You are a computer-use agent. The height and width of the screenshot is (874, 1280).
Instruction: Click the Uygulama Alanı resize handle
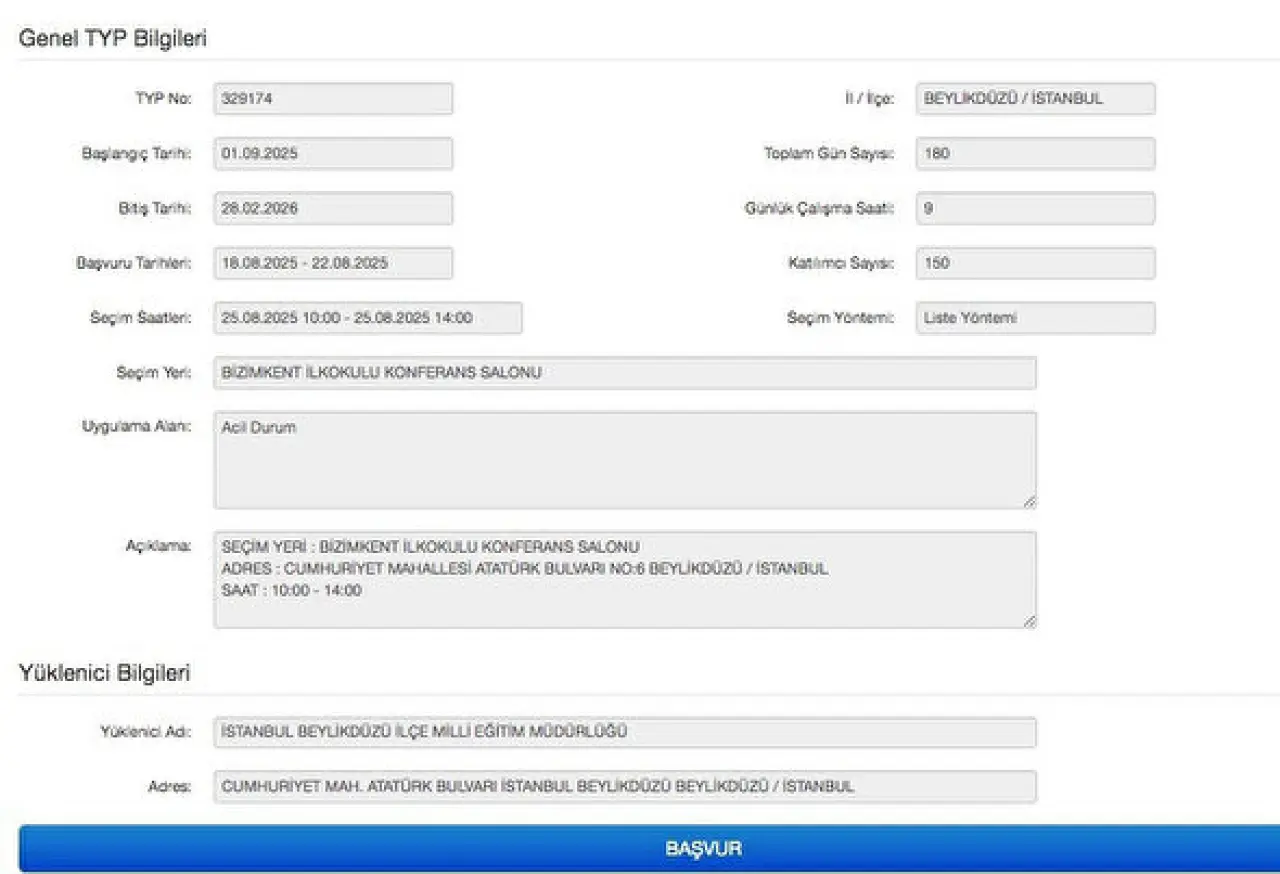1029,501
